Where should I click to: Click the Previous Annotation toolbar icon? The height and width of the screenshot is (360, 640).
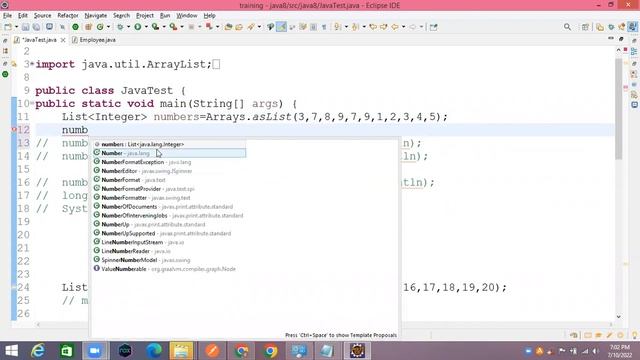pos(356,27)
